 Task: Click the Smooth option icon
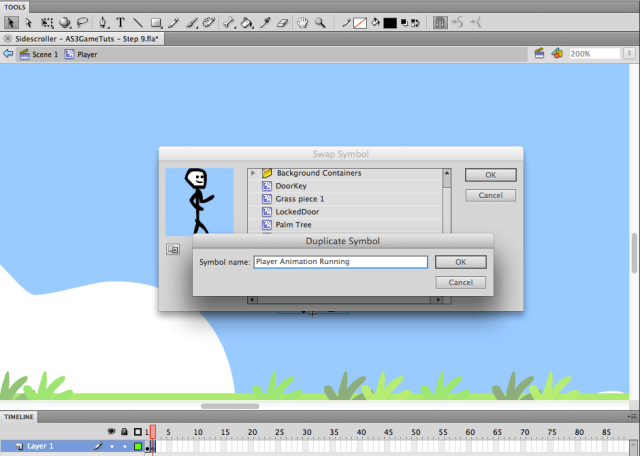point(458,22)
